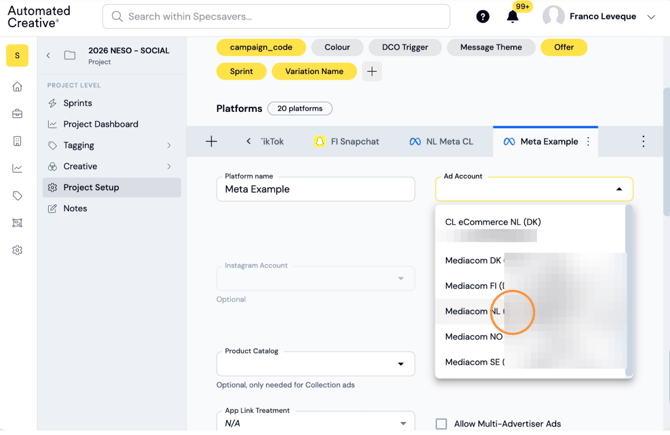This screenshot has width=670, height=435.
Task: Open platforms bar more options menu
Action: coord(643,141)
